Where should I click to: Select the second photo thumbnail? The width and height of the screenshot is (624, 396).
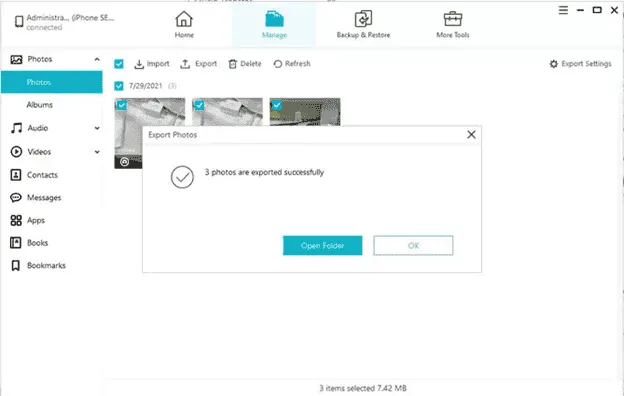(227, 112)
